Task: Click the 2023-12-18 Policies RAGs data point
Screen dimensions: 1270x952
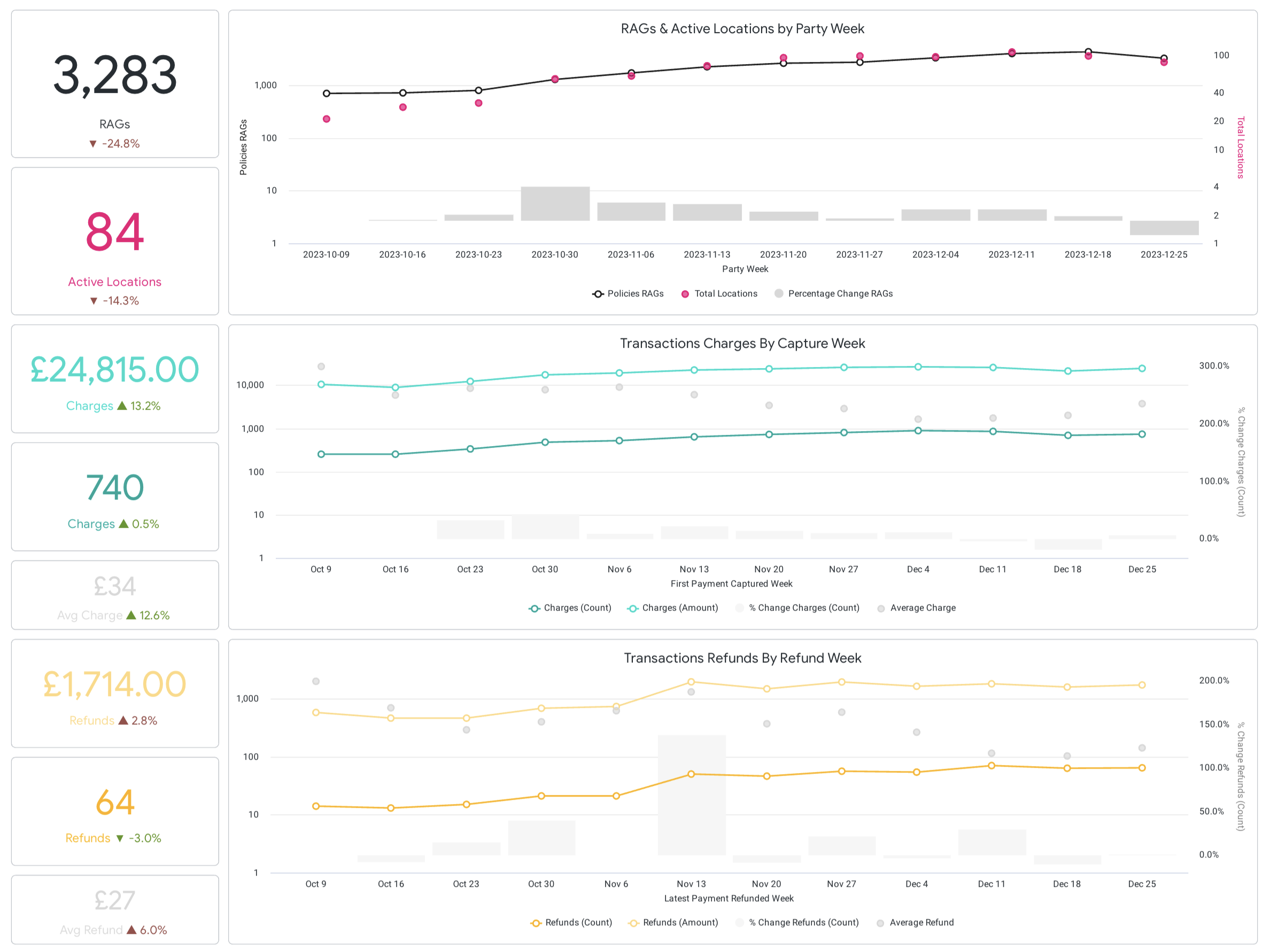Action: [x=1088, y=52]
